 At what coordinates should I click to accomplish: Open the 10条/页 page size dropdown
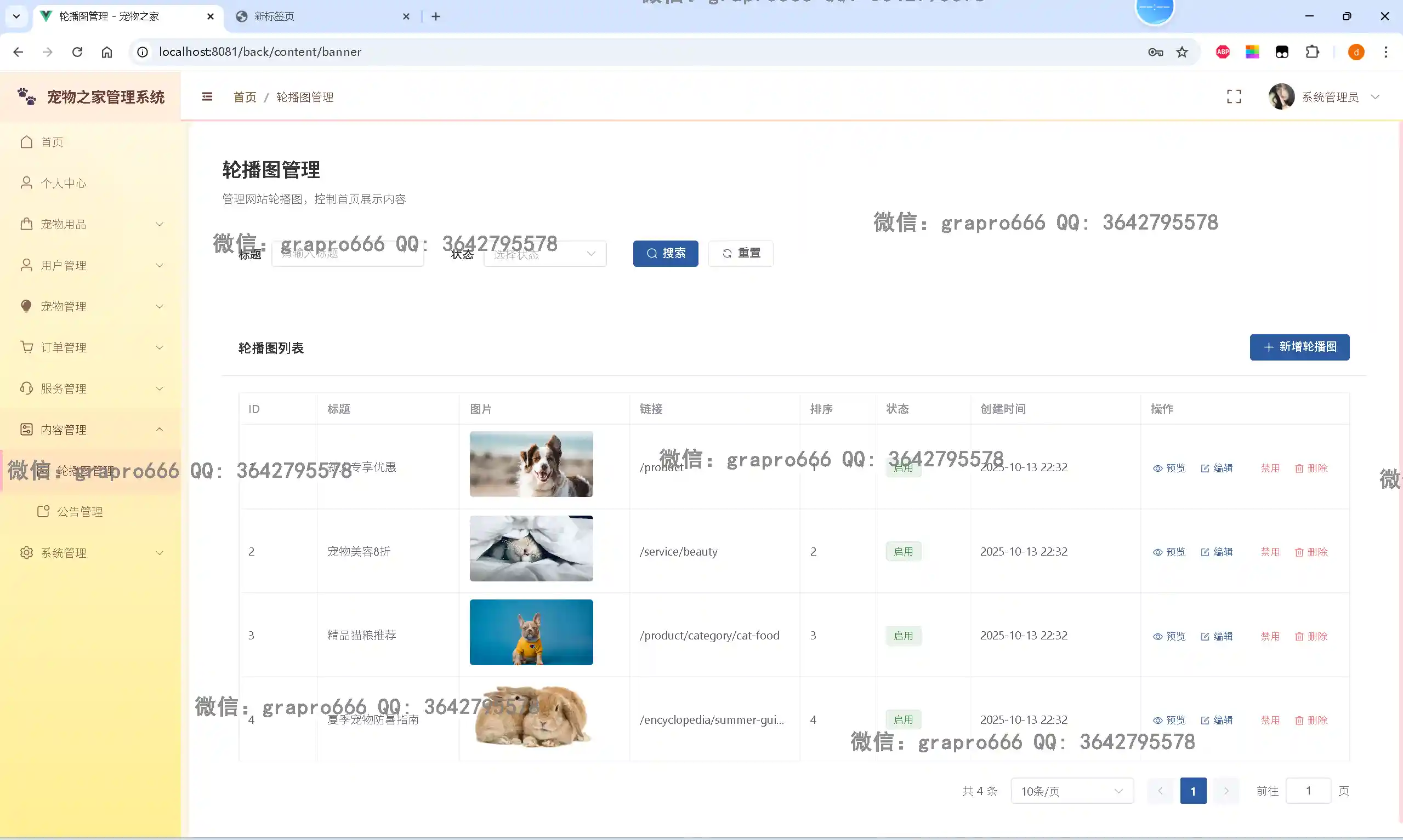pos(1072,791)
